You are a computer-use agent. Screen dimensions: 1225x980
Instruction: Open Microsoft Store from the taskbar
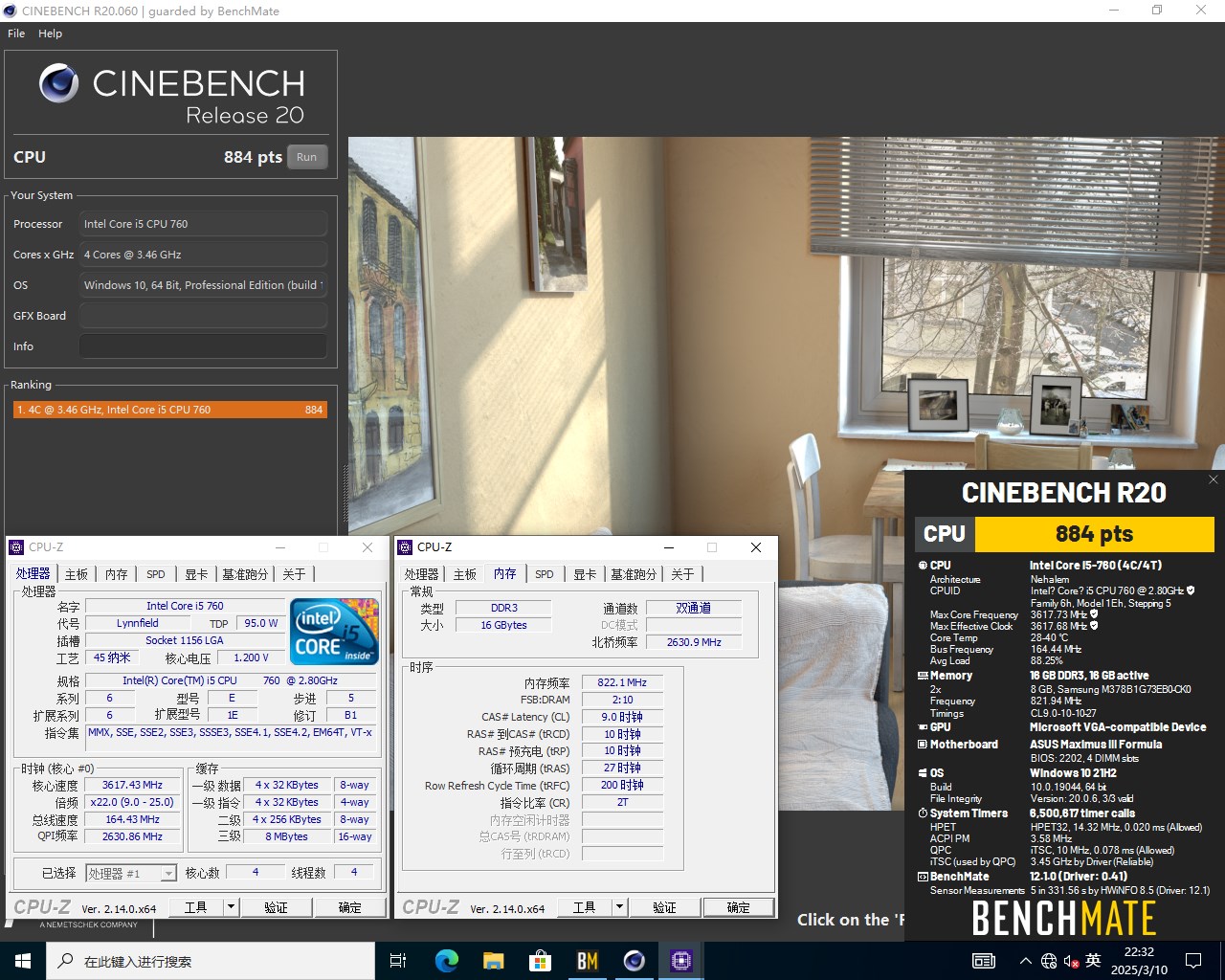pos(540,961)
